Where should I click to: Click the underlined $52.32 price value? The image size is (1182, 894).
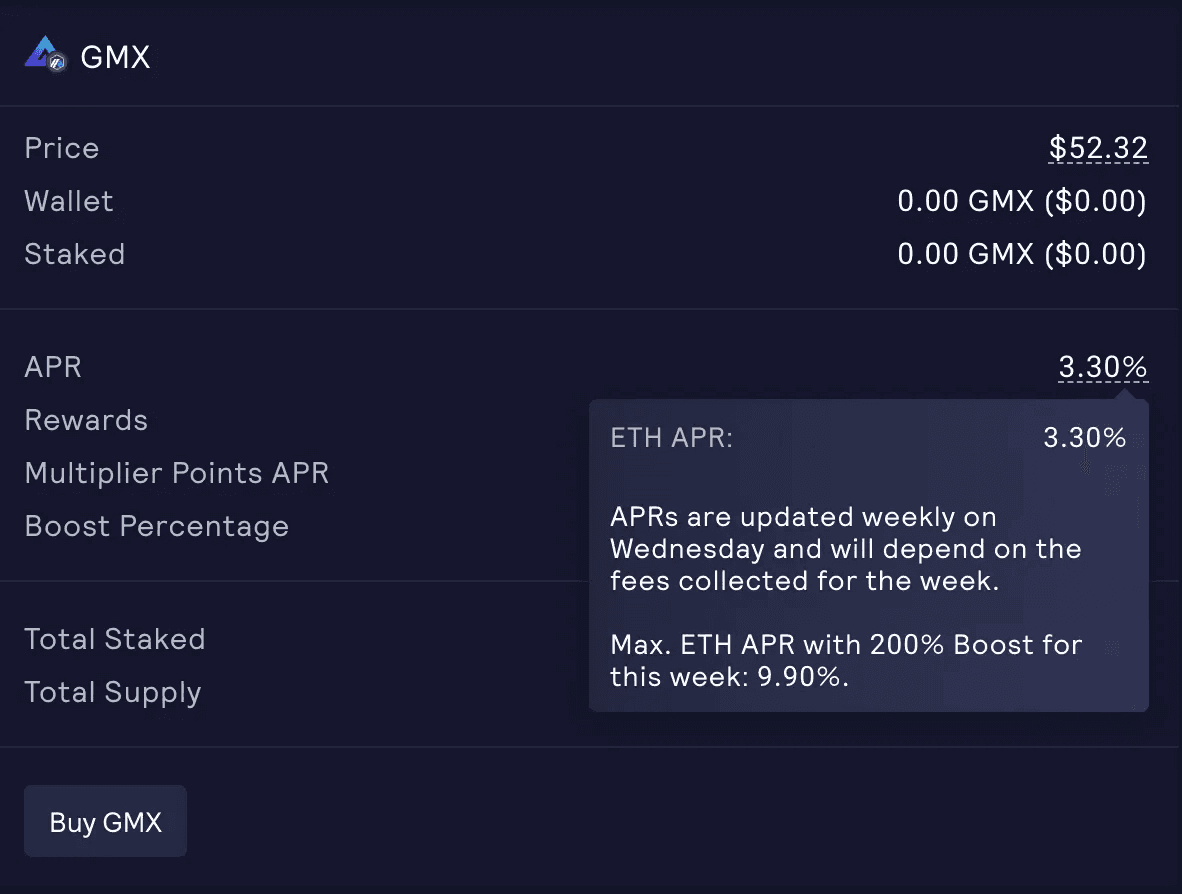1098,148
